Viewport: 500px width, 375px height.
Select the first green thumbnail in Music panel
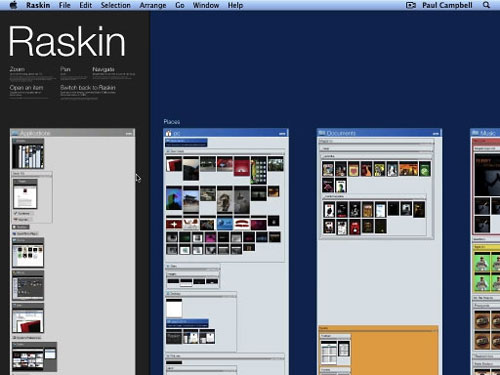tap(481, 262)
